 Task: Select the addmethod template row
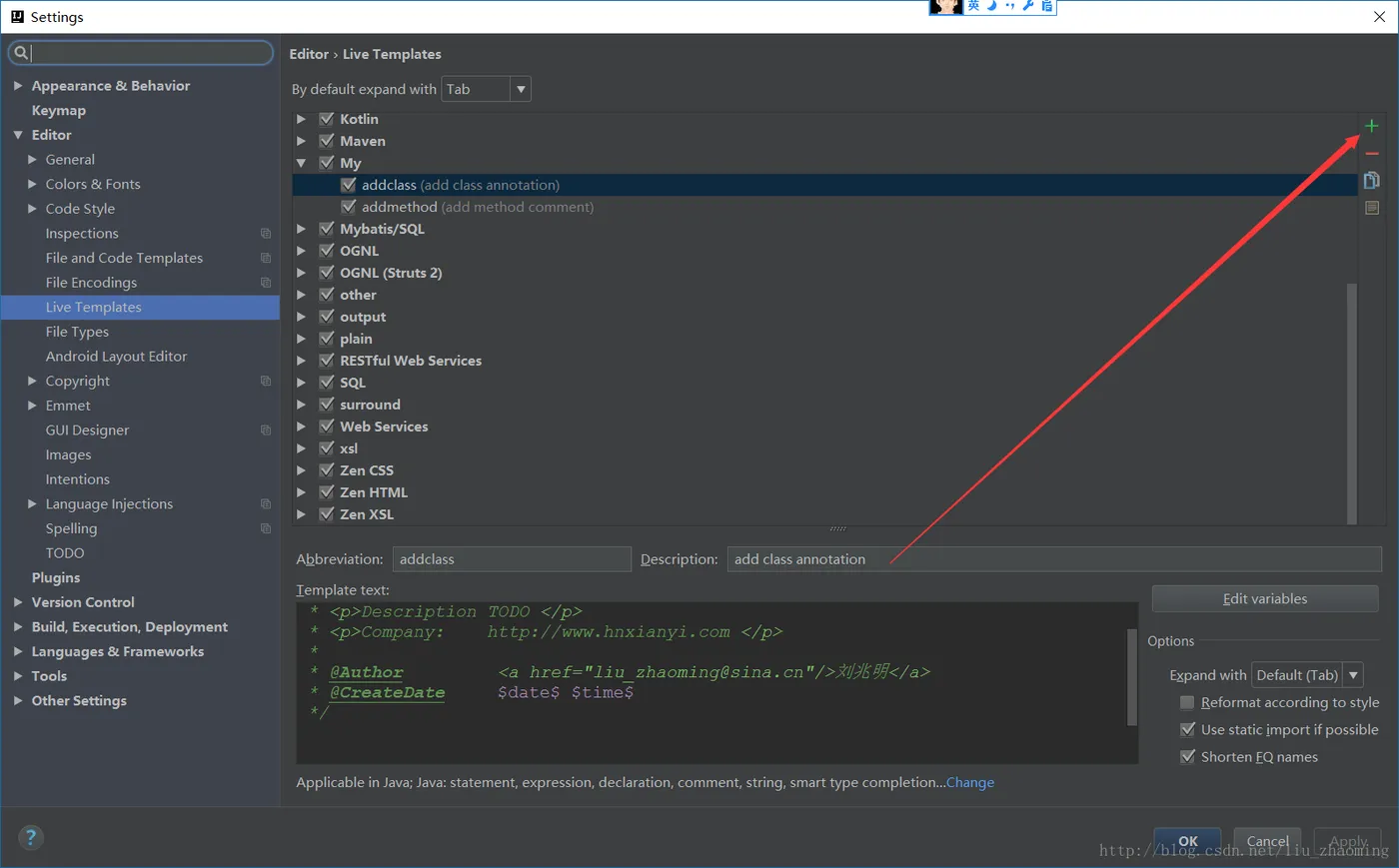[x=825, y=207]
